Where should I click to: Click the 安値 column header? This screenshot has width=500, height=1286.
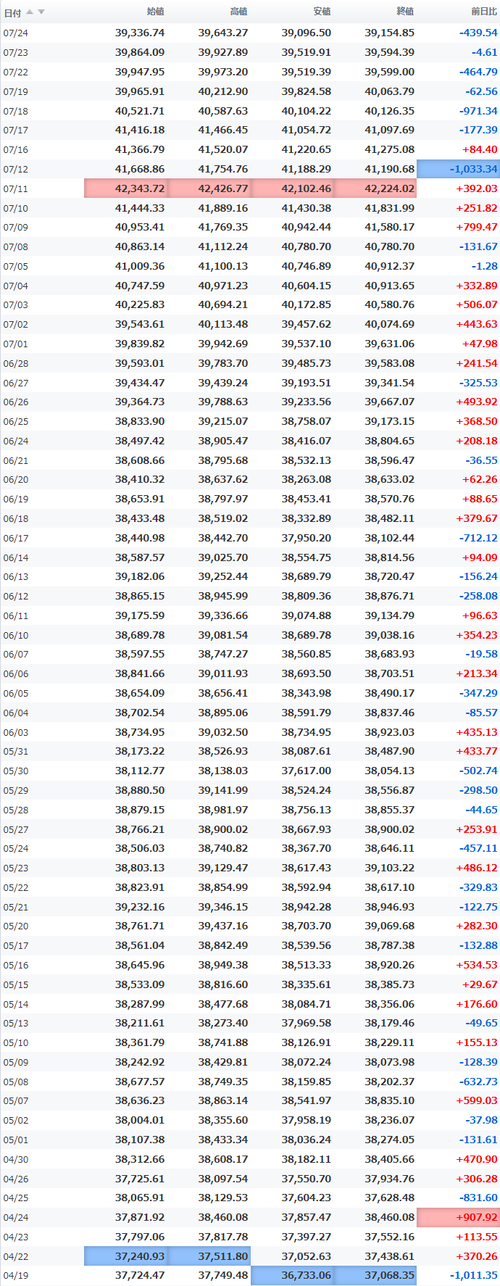321,12
